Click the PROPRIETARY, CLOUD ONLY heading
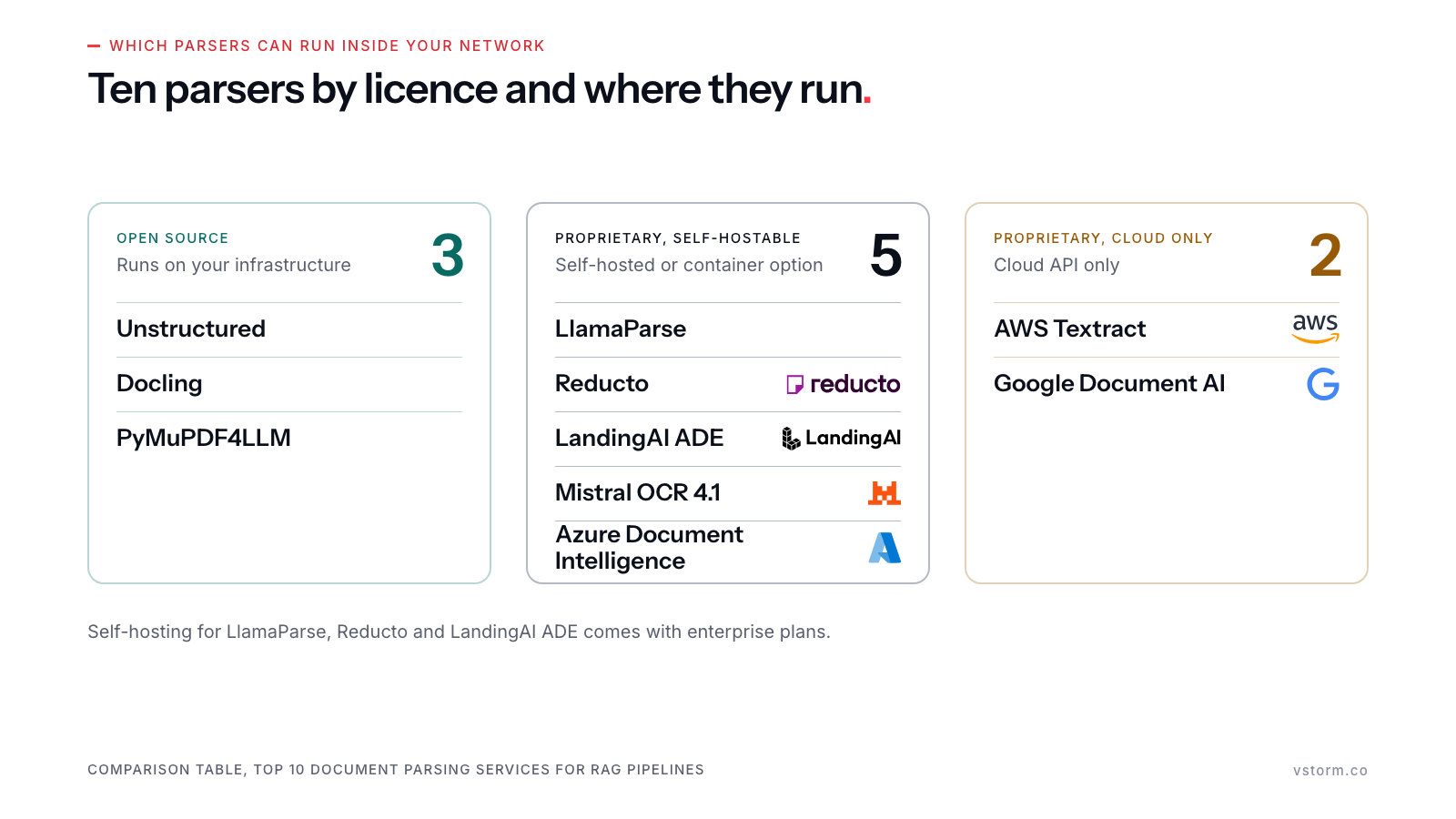The height and width of the screenshot is (819, 1456). click(1103, 238)
